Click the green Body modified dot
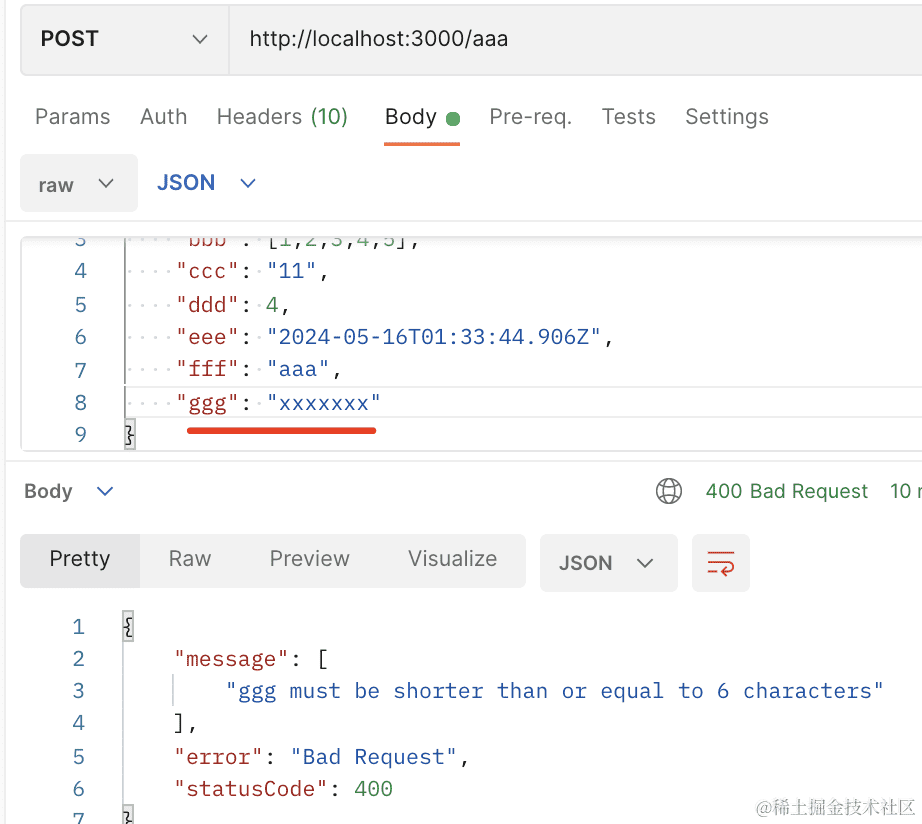The height and width of the screenshot is (824, 922). coord(453,119)
